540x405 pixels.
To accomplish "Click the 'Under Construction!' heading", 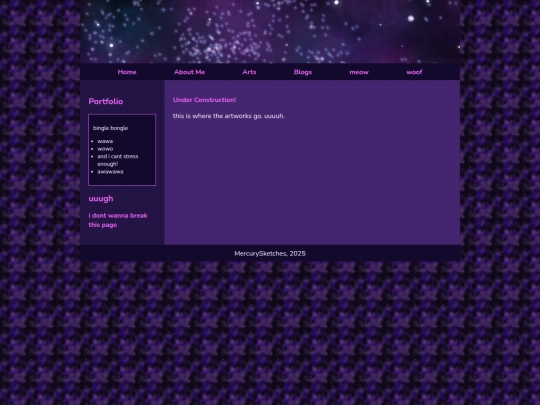I will point(205,100).
